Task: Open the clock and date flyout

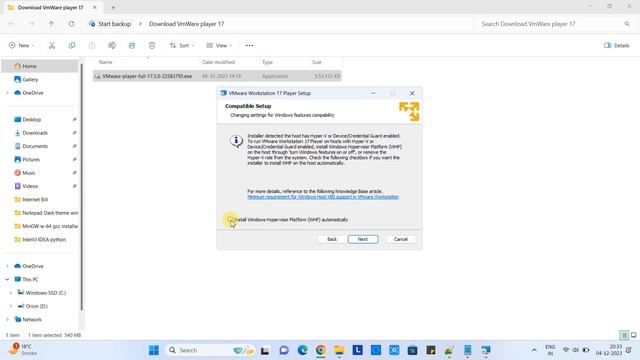Action: click(609, 350)
